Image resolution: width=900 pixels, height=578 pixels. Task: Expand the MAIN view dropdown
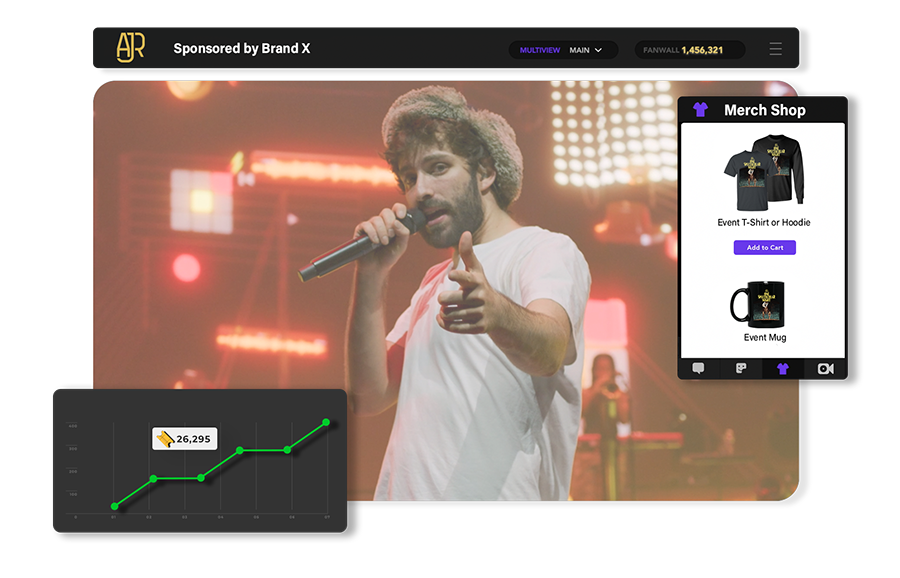[586, 50]
